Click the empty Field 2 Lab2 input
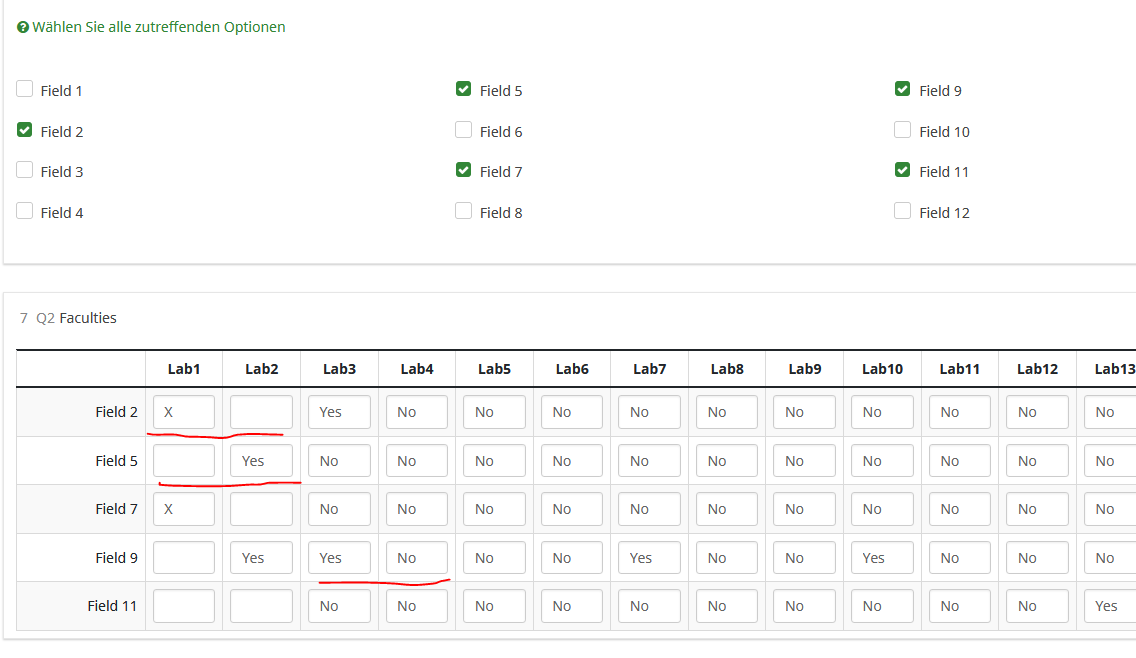The width and height of the screenshot is (1136, 658). [x=261, y=412]
